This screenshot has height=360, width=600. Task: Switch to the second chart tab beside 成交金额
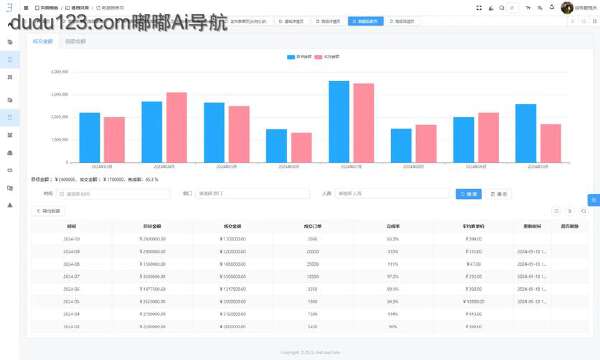(x=75, y=41)
